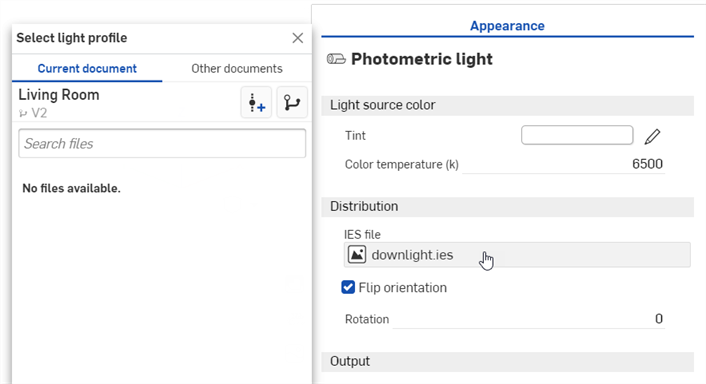This screenshot has height=384, width=706.
Task: Click the Distribution section header
Action: [x=507, y=207]
